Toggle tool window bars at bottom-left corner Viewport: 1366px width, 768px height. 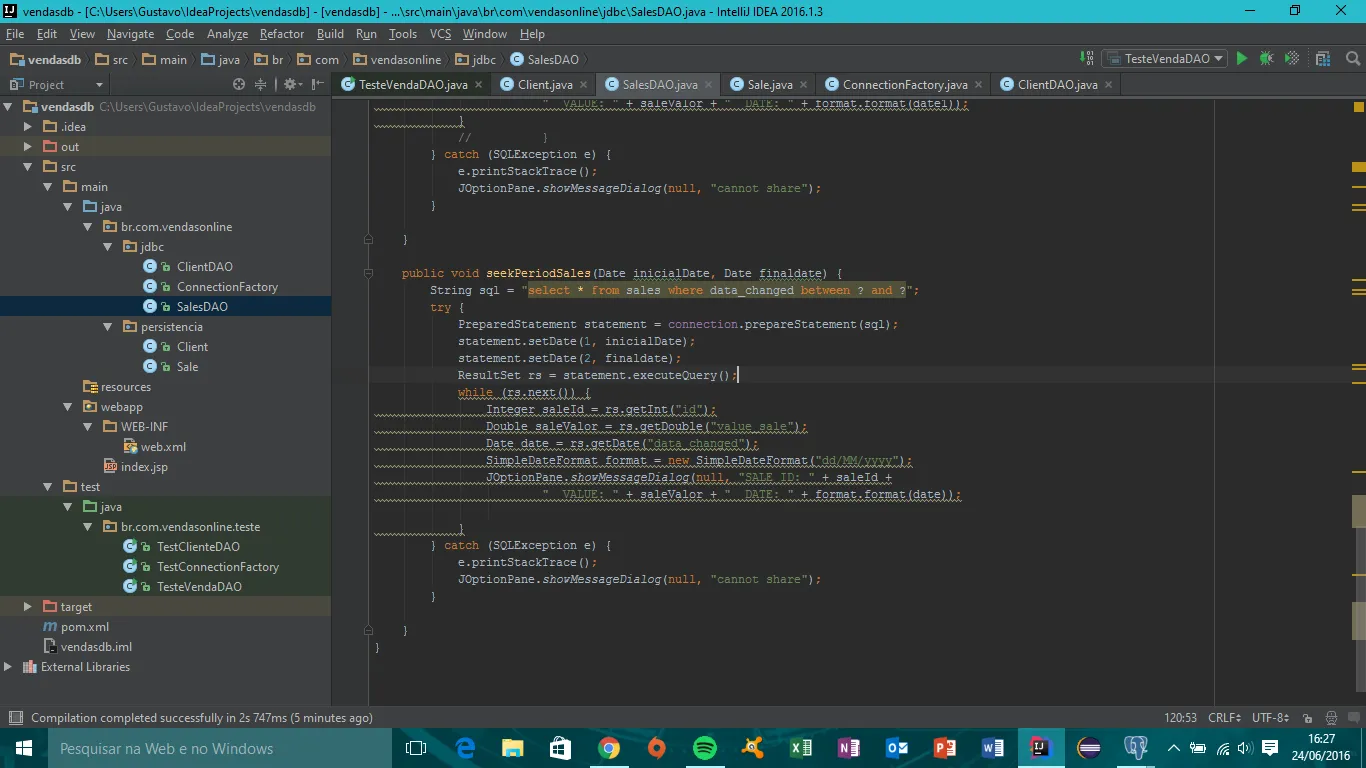click(x=15, y=718)
